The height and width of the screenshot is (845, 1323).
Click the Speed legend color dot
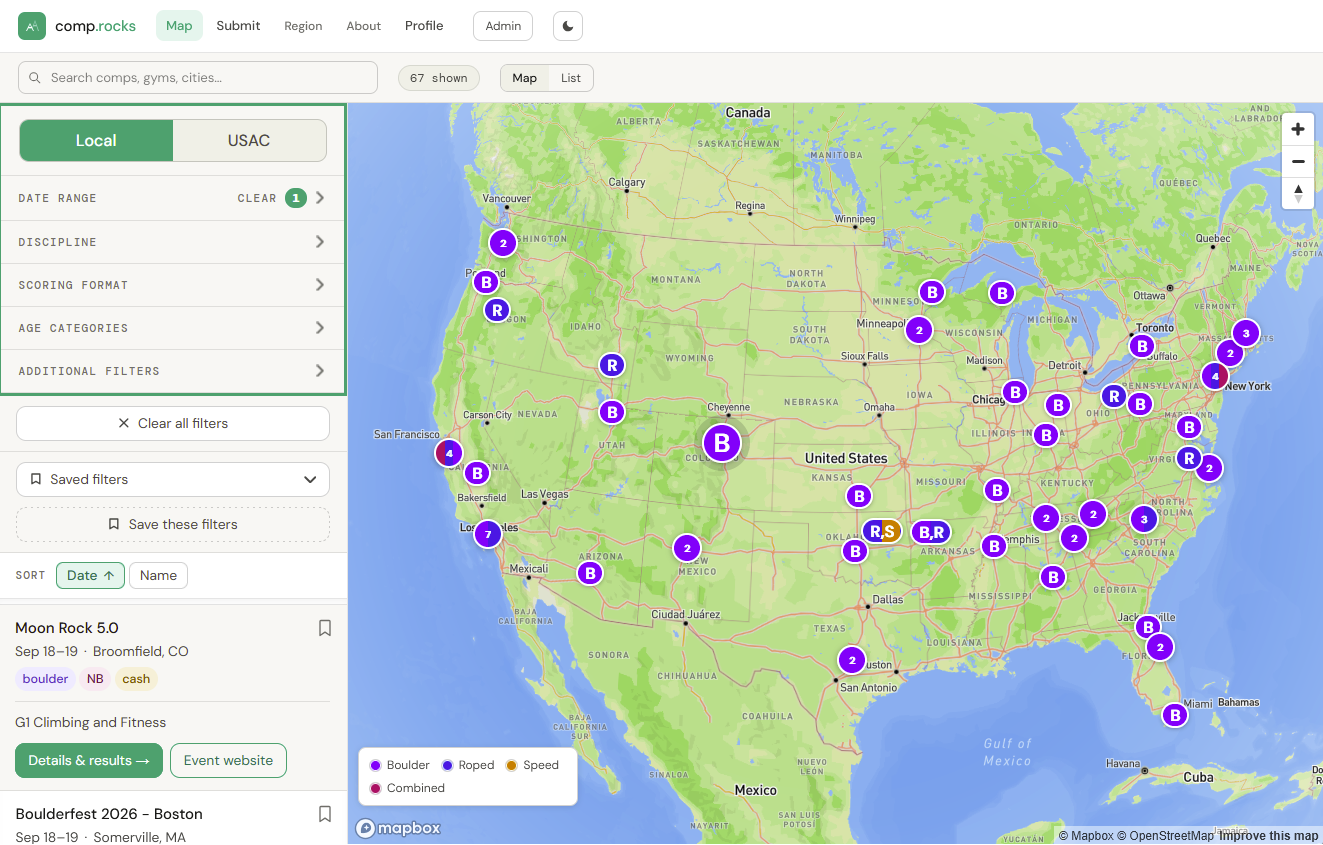(511, 765)
